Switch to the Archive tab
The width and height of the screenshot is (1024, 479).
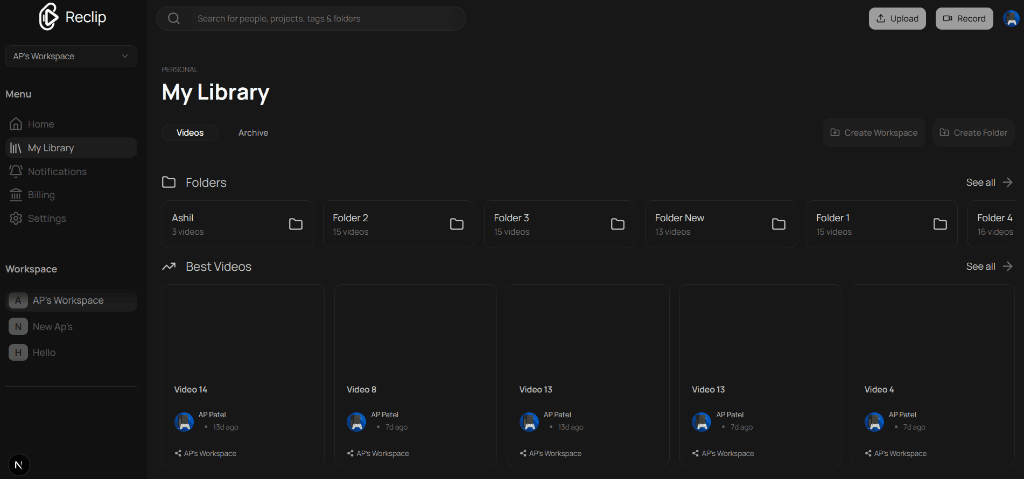point(253,133)
